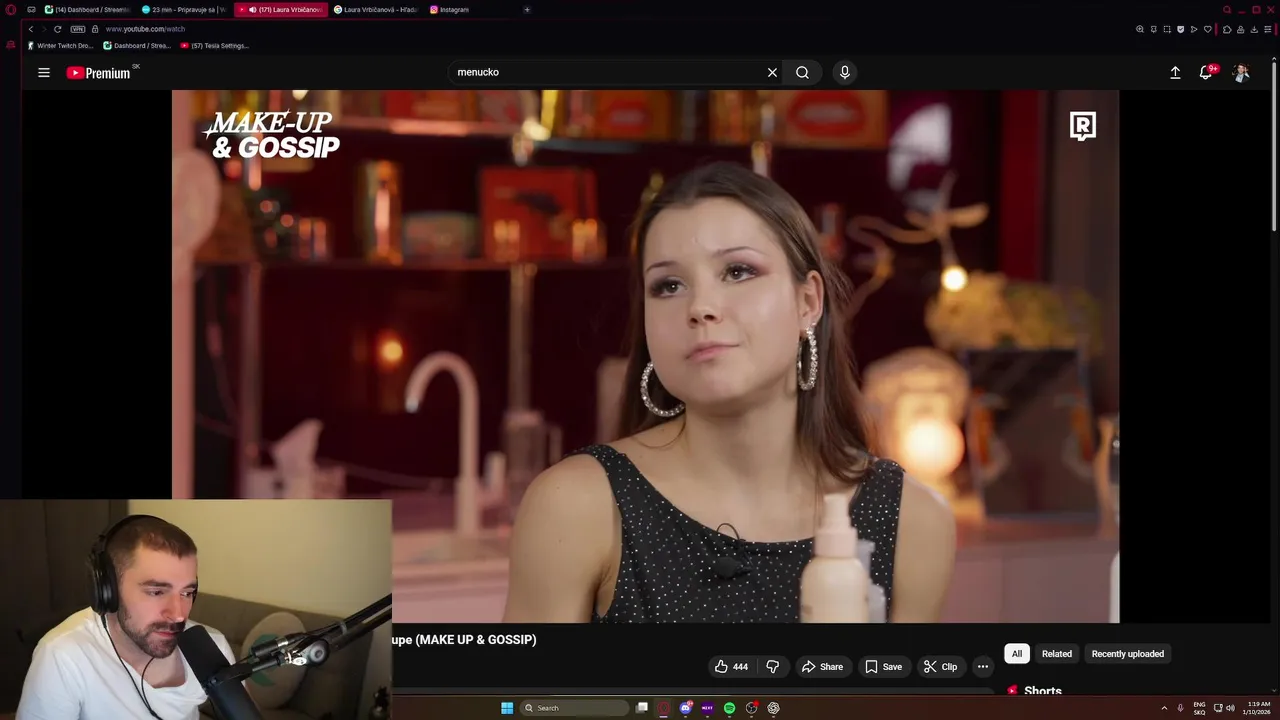Mute the playing Laura Vrbičanová YouTube tab
The width and height of the screenshot is (1280, 720).
coord(252,10)
